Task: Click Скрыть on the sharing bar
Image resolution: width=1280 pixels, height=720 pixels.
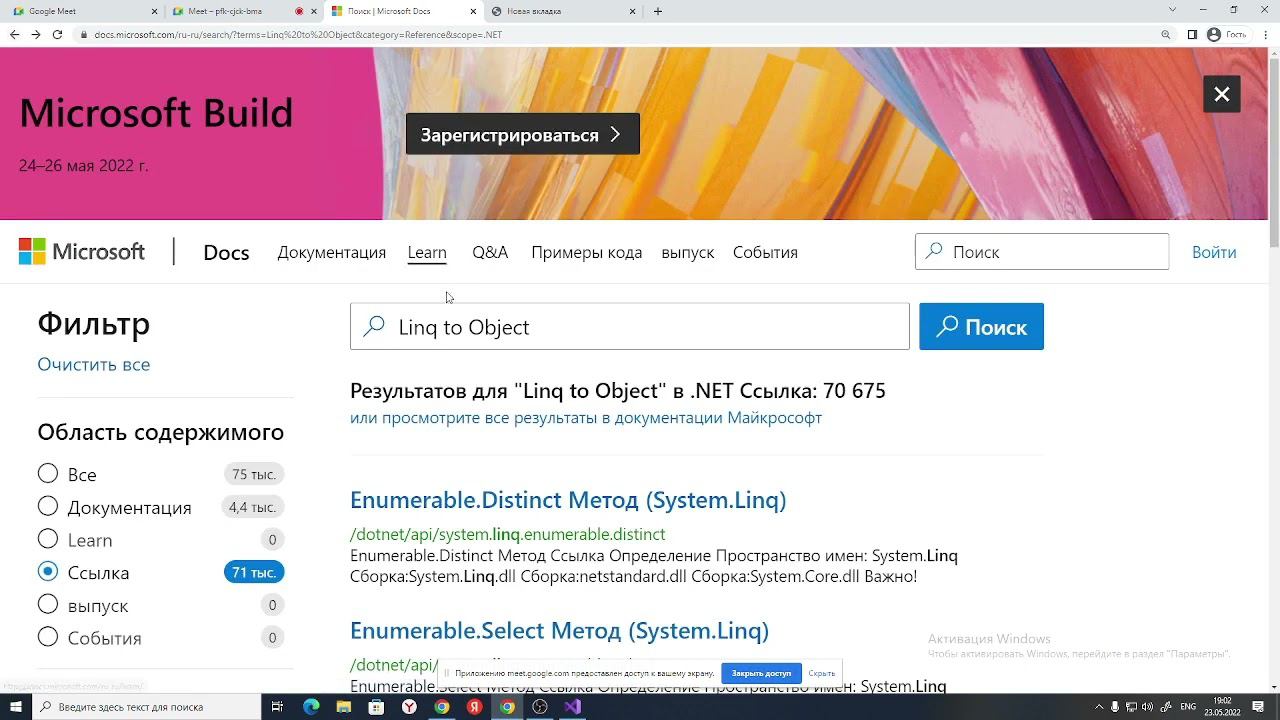Action: coord(821,673)
